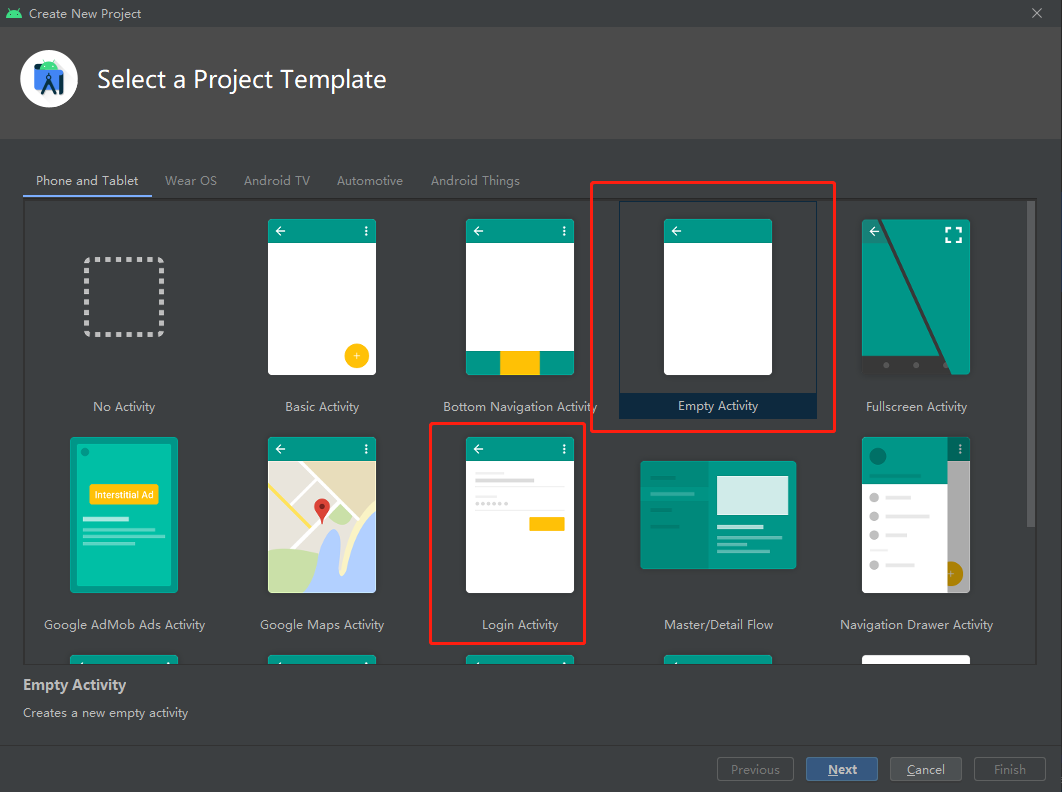Open the Wear OS tab

[x=191, y=181]
